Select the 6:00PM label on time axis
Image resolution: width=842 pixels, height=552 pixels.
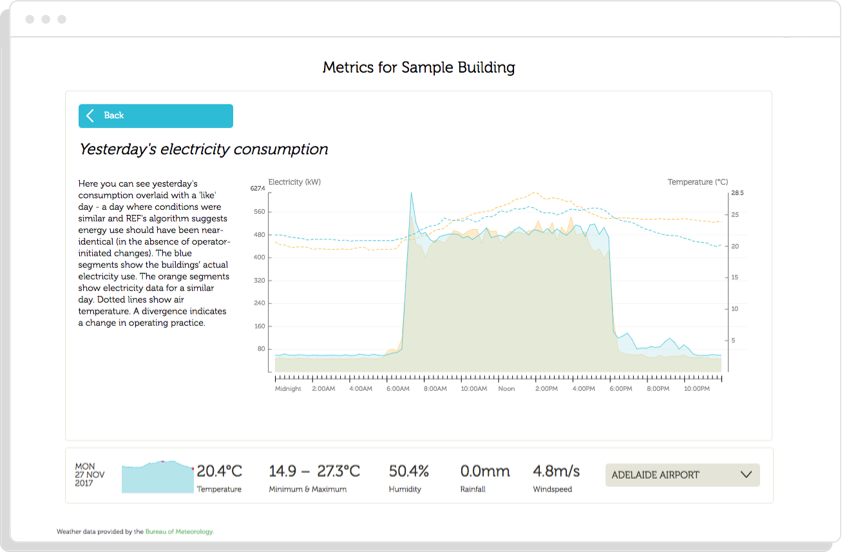(x=621, y=388)
